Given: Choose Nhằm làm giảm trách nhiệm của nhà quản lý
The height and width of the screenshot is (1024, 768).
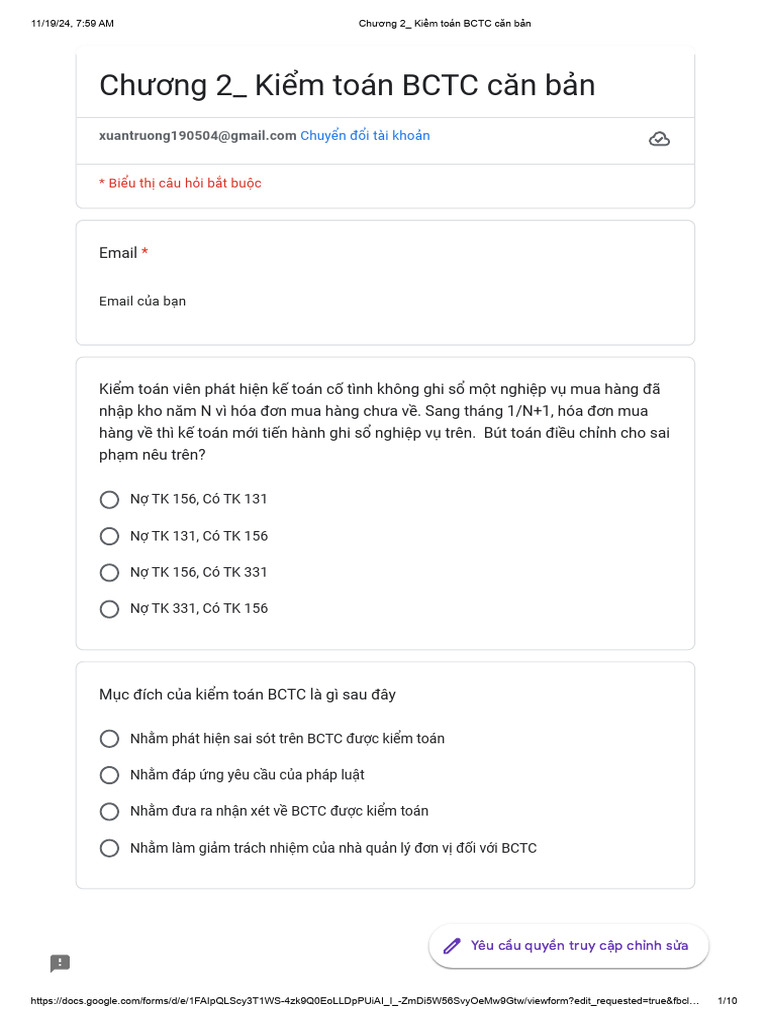Looking at the screenshot, I should click(110, 848).
